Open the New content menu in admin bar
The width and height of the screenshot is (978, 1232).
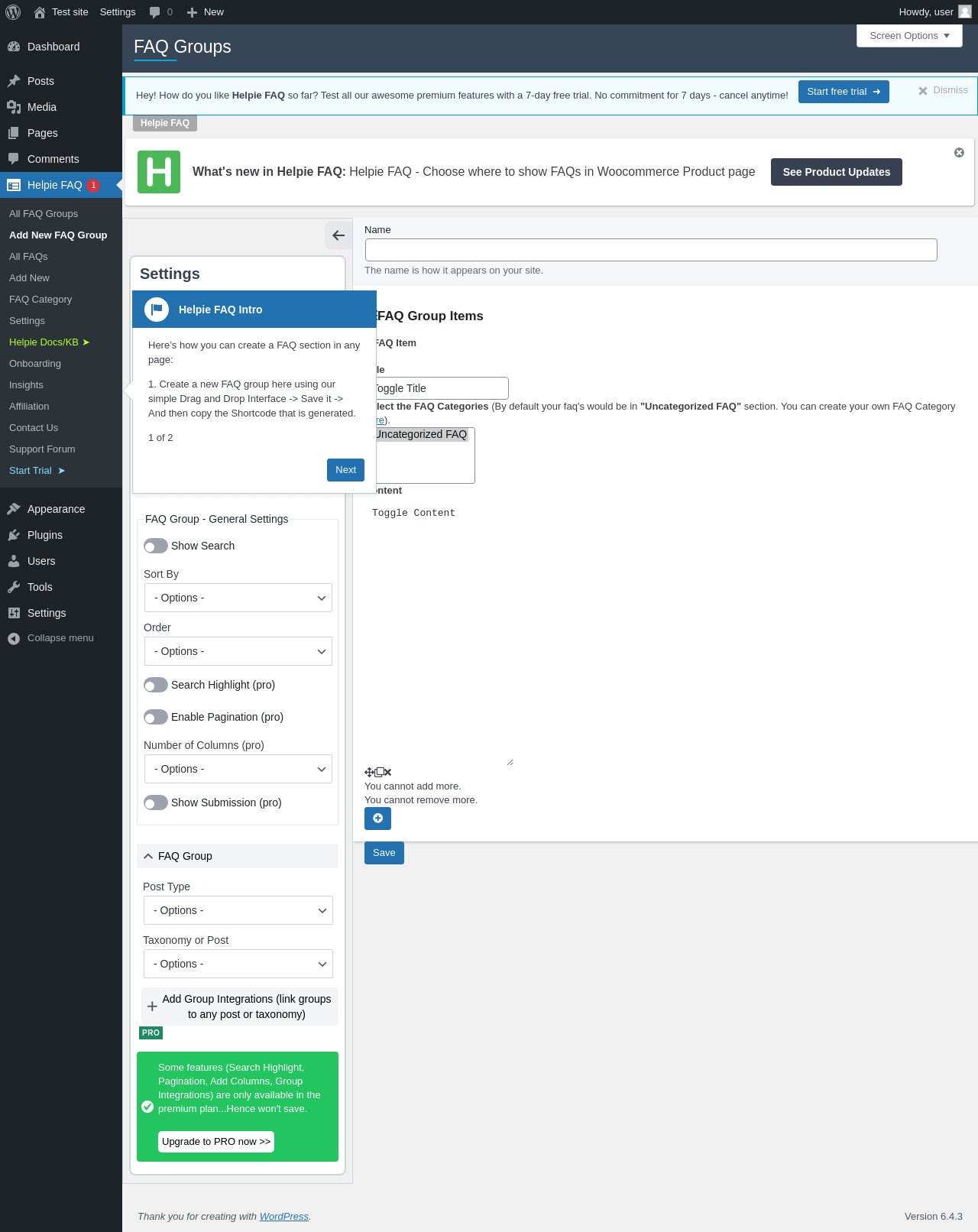pyautogui.click(x=205, y=12)
